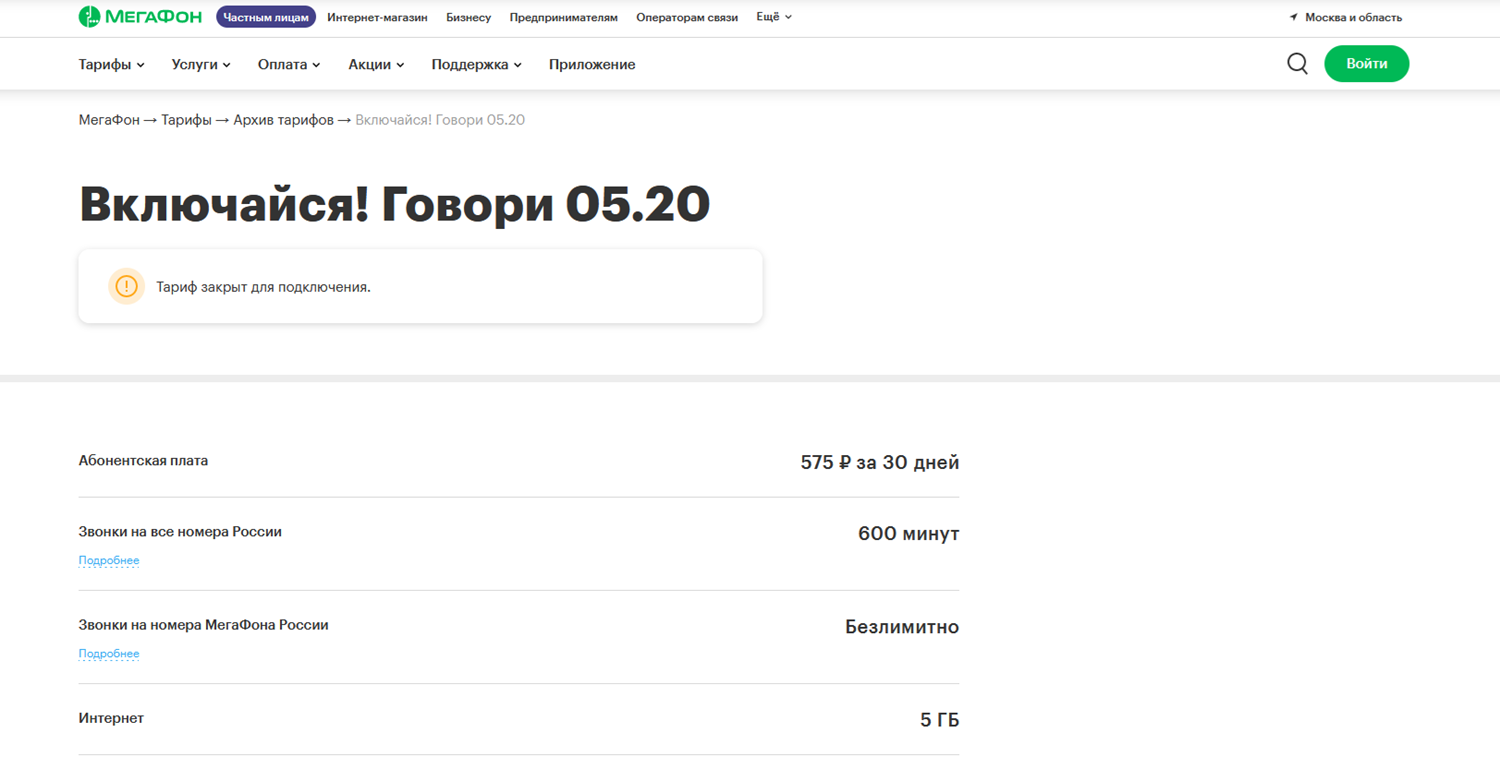Expand the Поддержка dropdown menu
1500x769 pixels.
tap(477, 64)
